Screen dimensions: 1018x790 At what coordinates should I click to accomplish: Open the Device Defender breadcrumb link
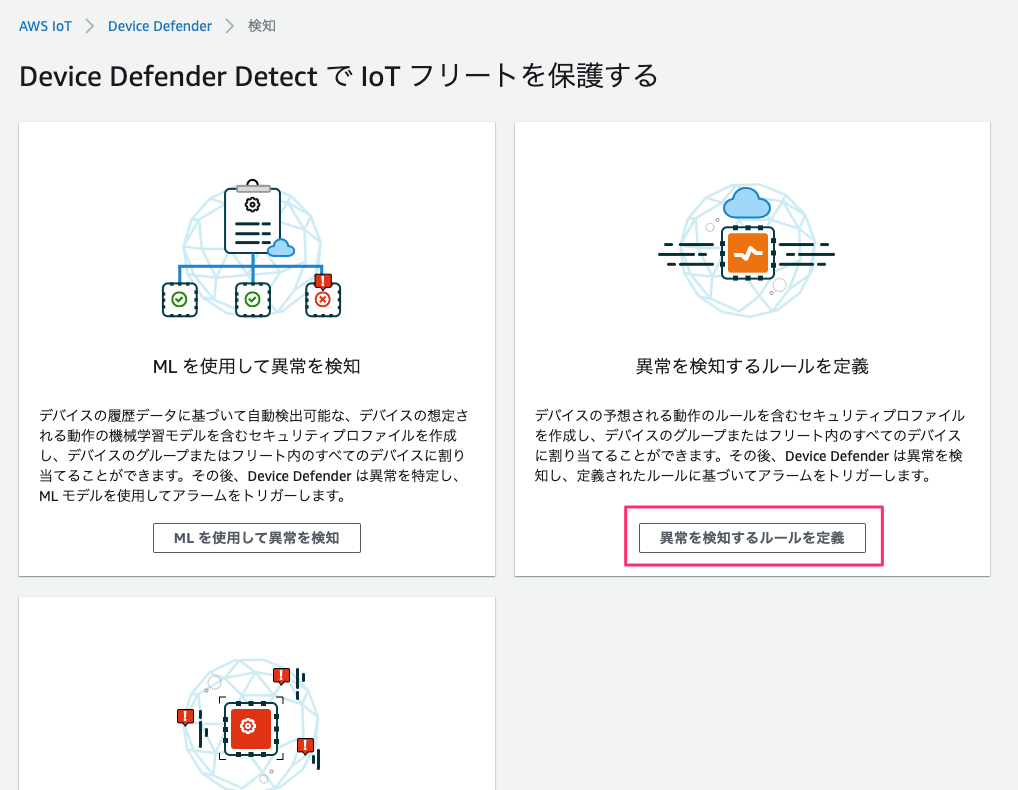coord(159,25)
